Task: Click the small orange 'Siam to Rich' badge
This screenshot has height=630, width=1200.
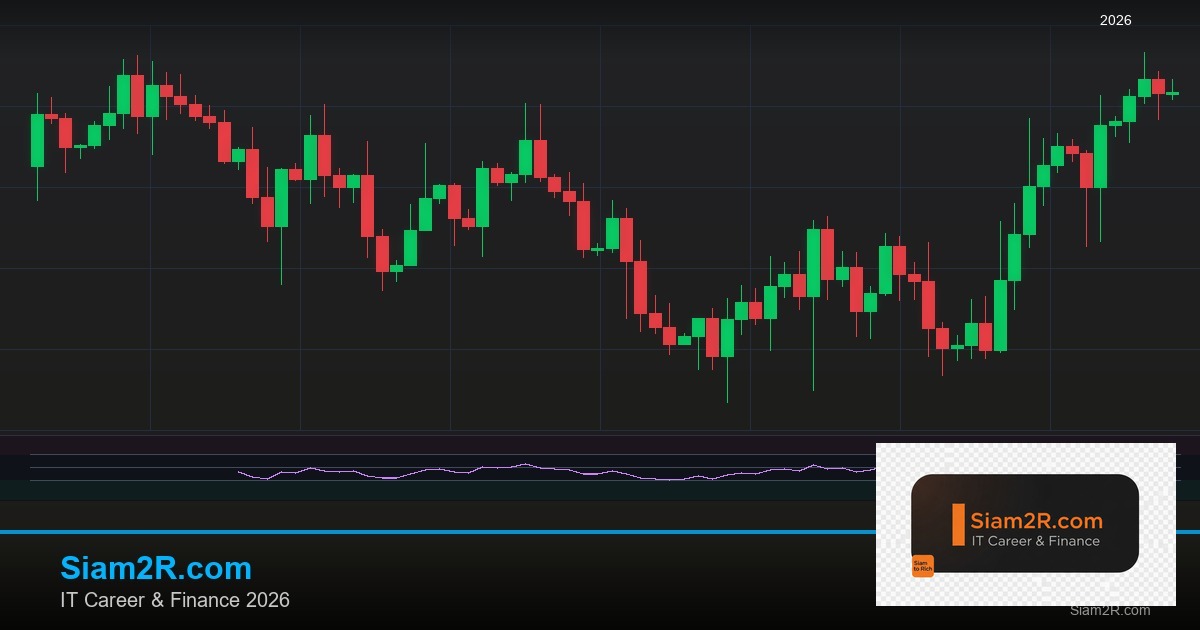Action: tap(922, 566)
